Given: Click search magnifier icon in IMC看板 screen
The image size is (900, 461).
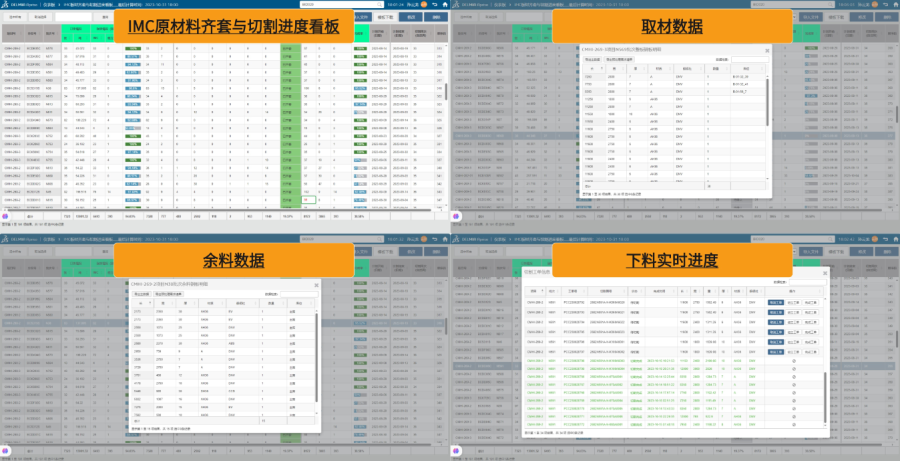Looking at the screenshot, I should coord(379,4).
